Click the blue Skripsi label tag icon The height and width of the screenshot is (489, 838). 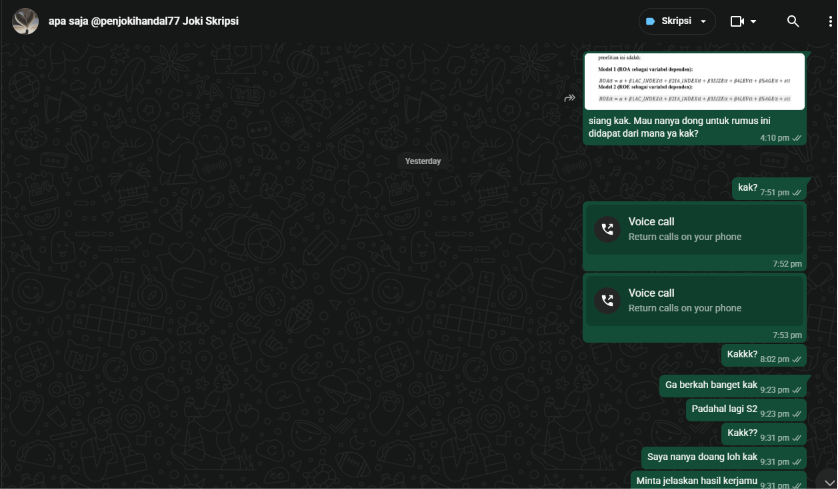[x=650, y=21]
